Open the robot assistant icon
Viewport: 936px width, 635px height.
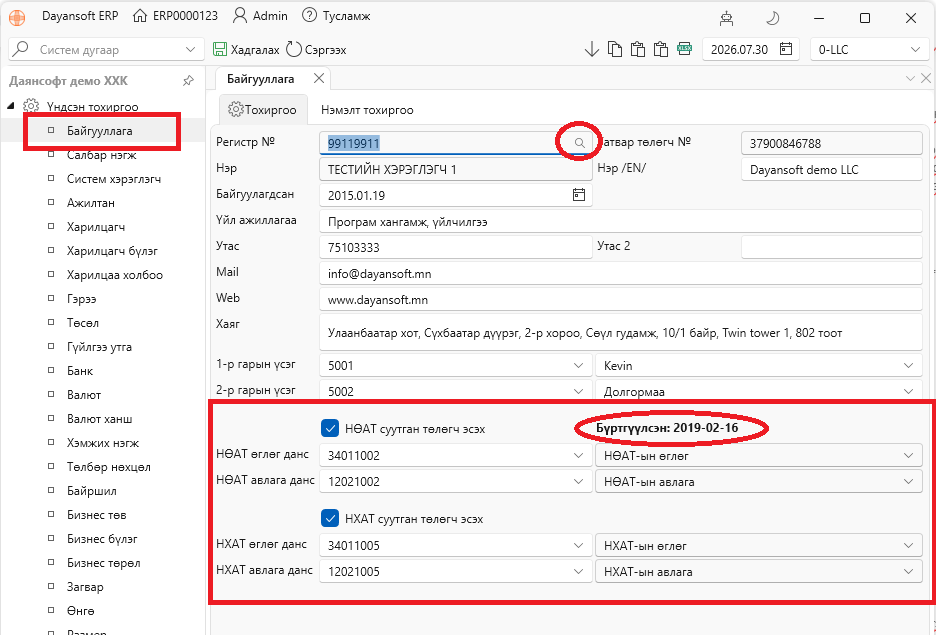726,19
